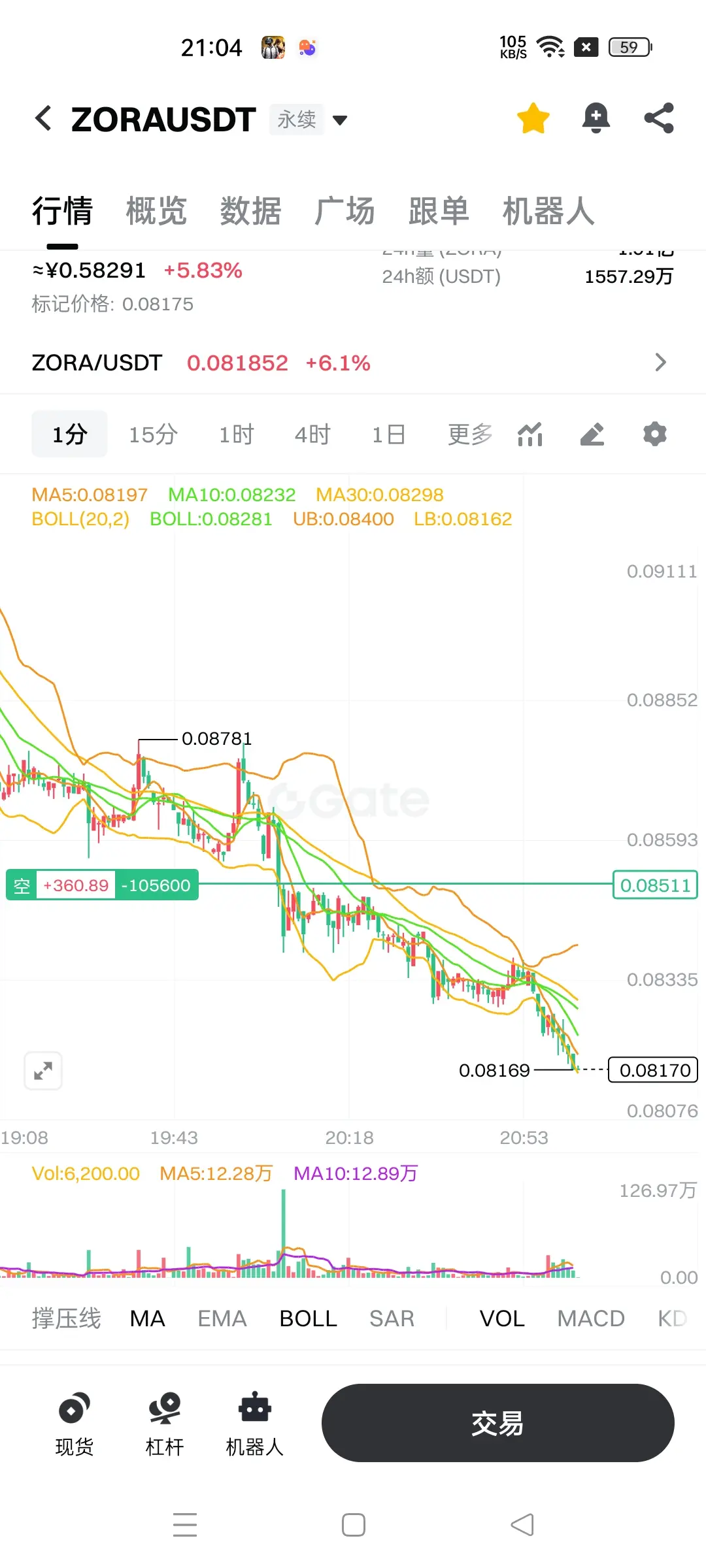Toggle the BOLL indicator
Viewport: 706px width, 1568px height.
[309, 1318]
